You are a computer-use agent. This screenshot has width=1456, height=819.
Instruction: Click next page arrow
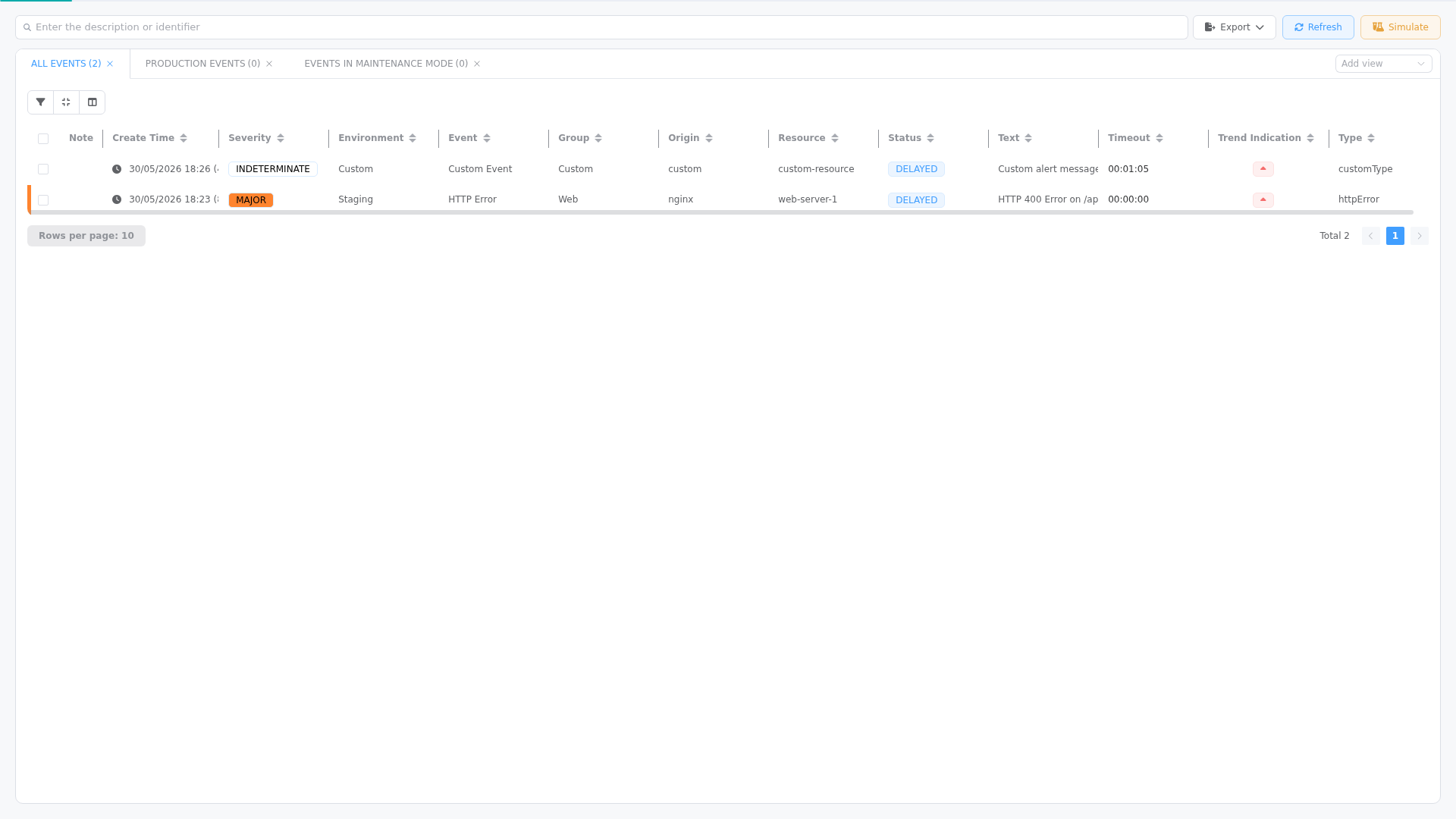[x=1420, y=236]
